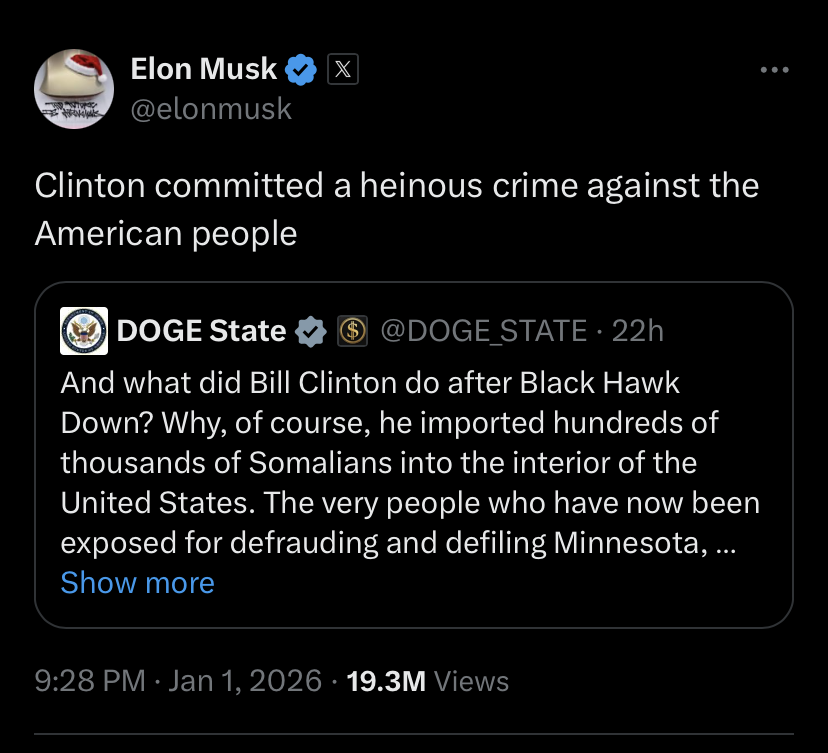
Task: Click the X affiliation badge next to name
Action: 341,69
